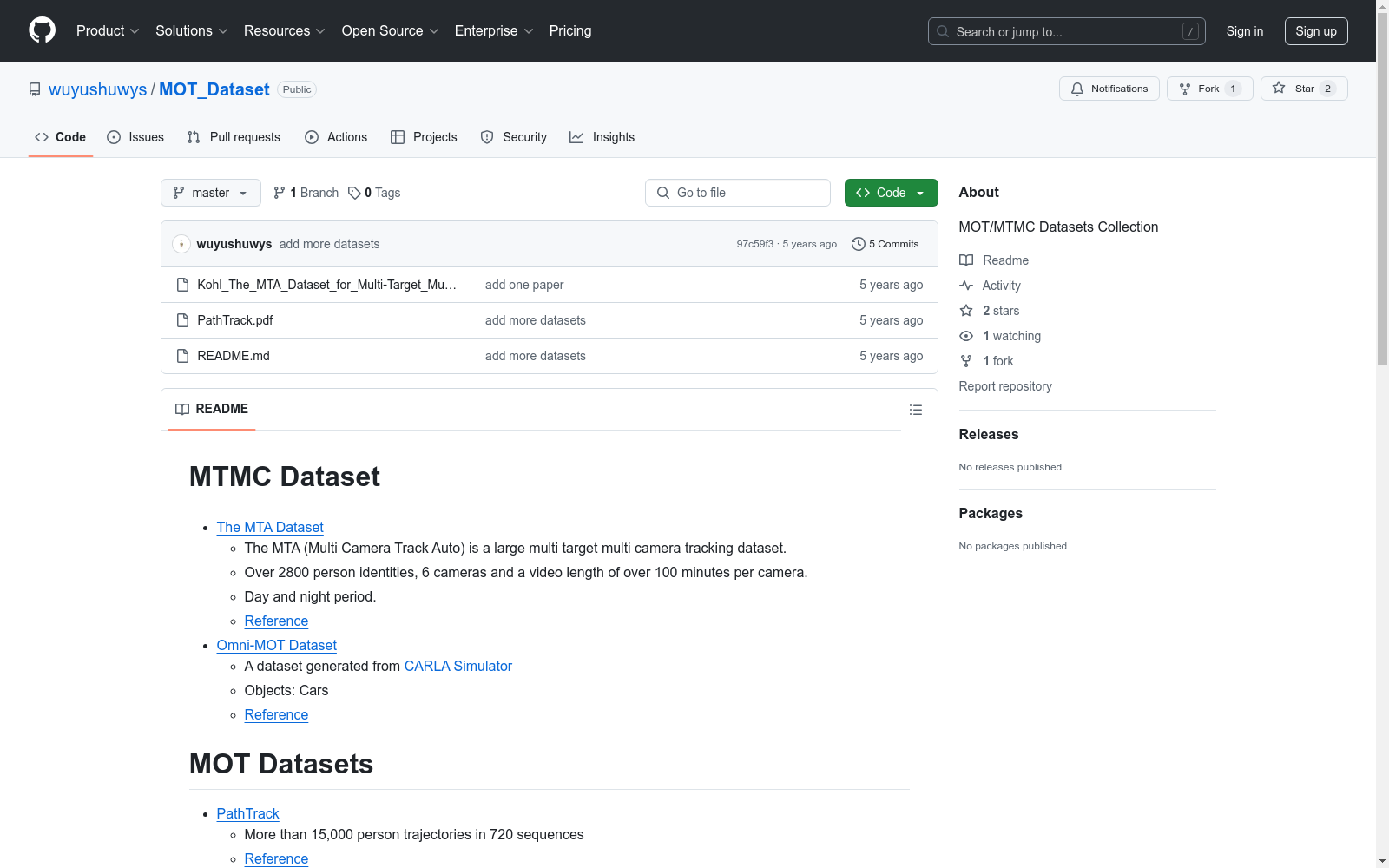Open the Security tab
Screen dimensions: 1389x868
(x=514, y=137)
